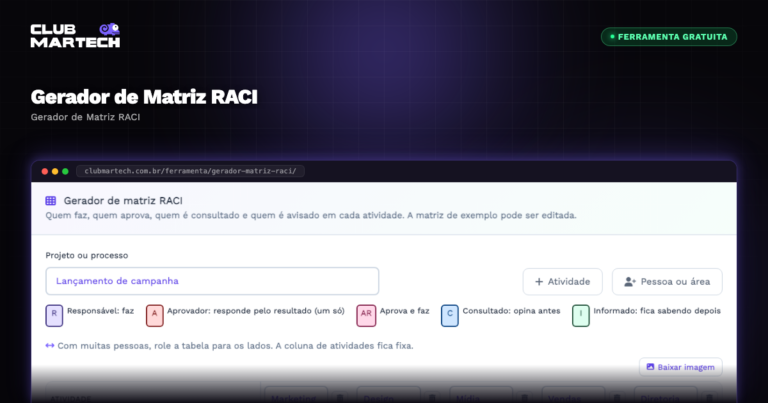
Task: Click the Com muitas pessoas scroll tip text
Action: click(235, 346)
